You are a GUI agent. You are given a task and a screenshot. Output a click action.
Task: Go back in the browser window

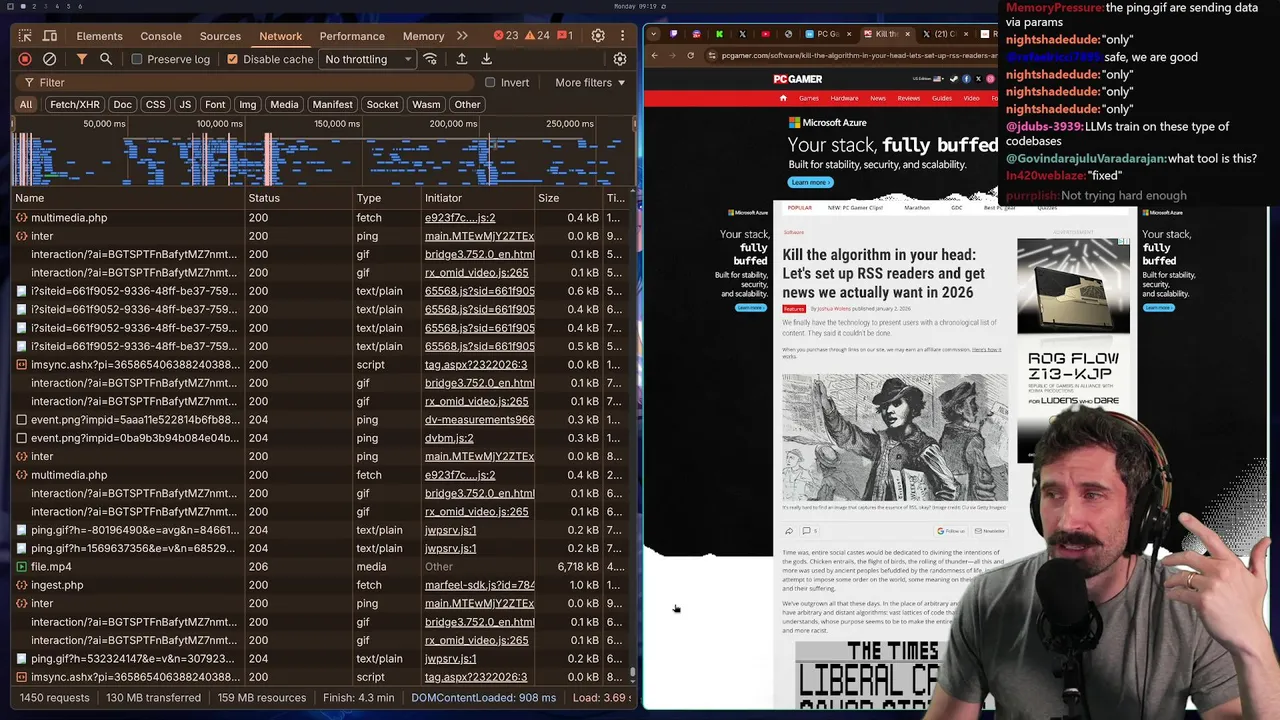click(x=654, y=55)
